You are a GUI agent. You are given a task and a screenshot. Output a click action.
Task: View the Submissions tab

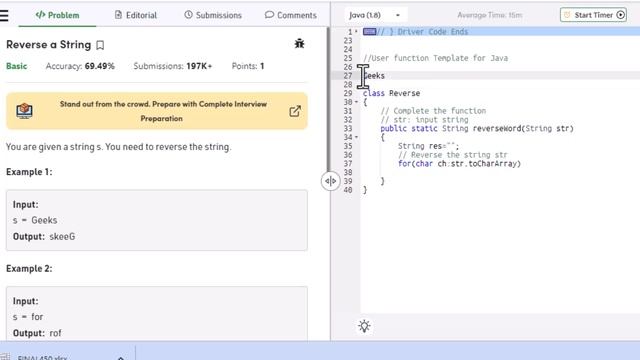pos(213,15)
